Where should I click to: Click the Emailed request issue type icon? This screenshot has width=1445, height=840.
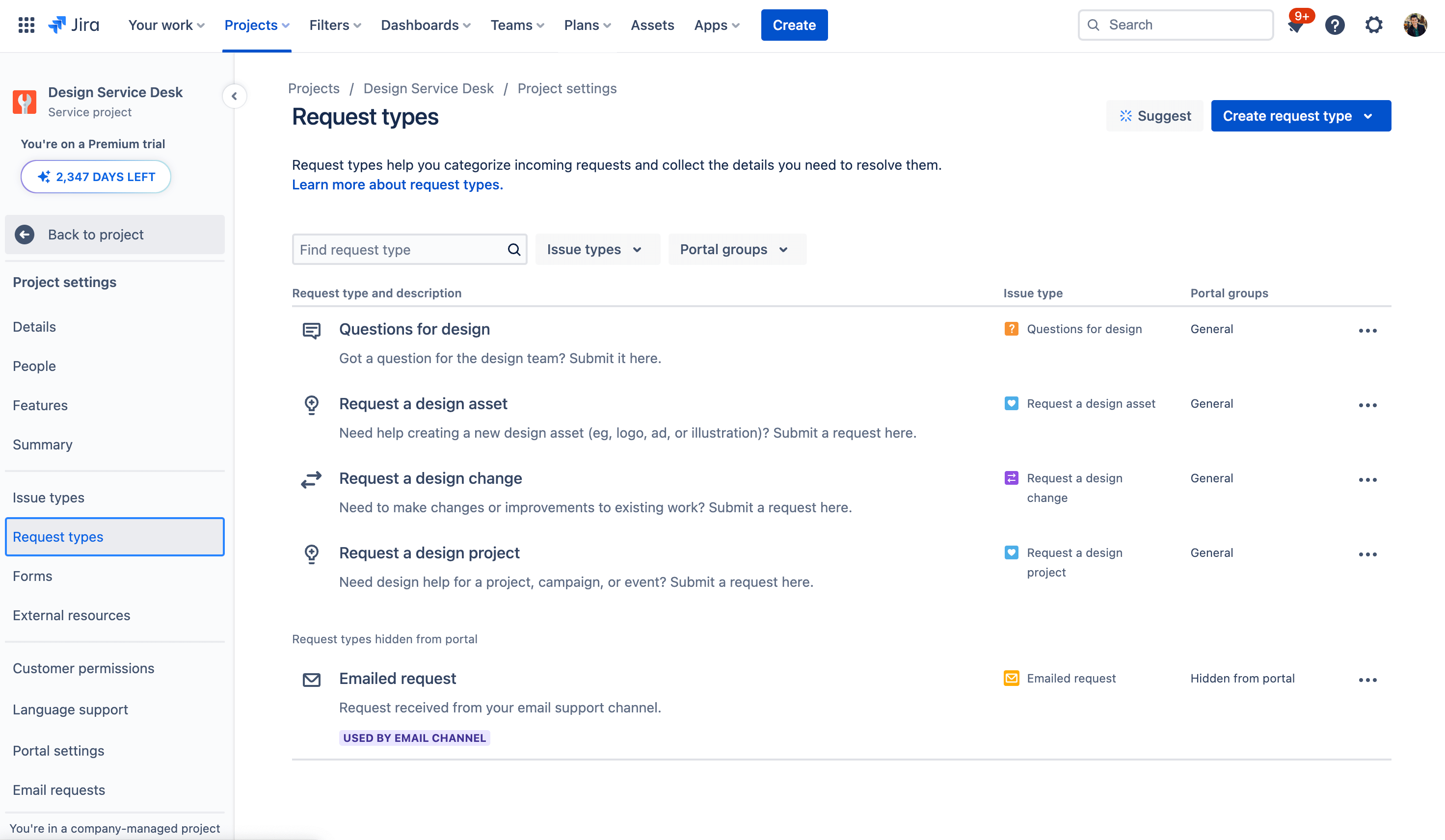(1011, 678)
